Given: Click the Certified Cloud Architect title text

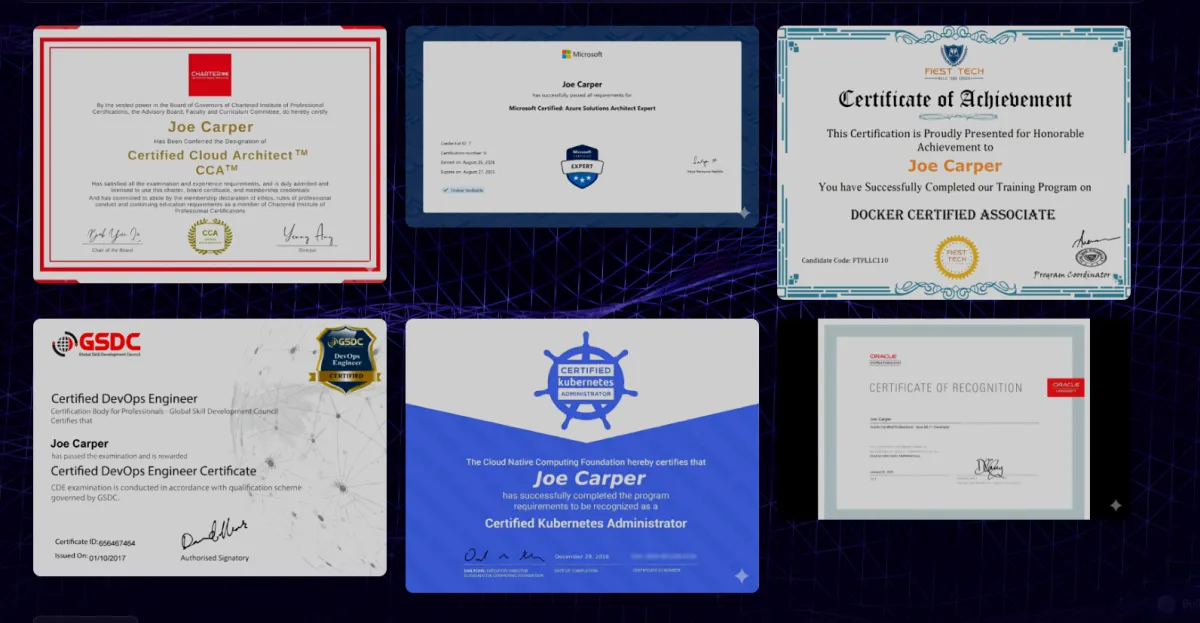Looking at the screenshot, I should coord(210,155).
